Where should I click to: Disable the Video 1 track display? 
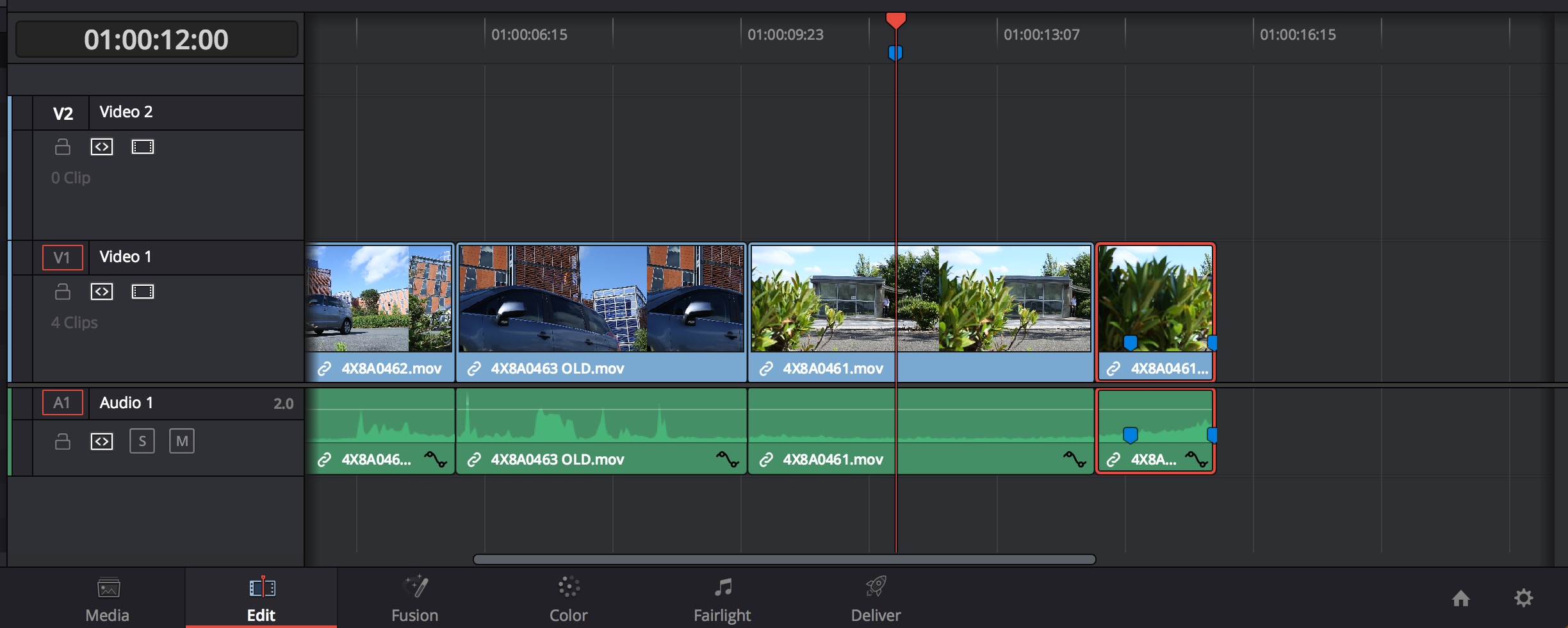pos(142,292)
